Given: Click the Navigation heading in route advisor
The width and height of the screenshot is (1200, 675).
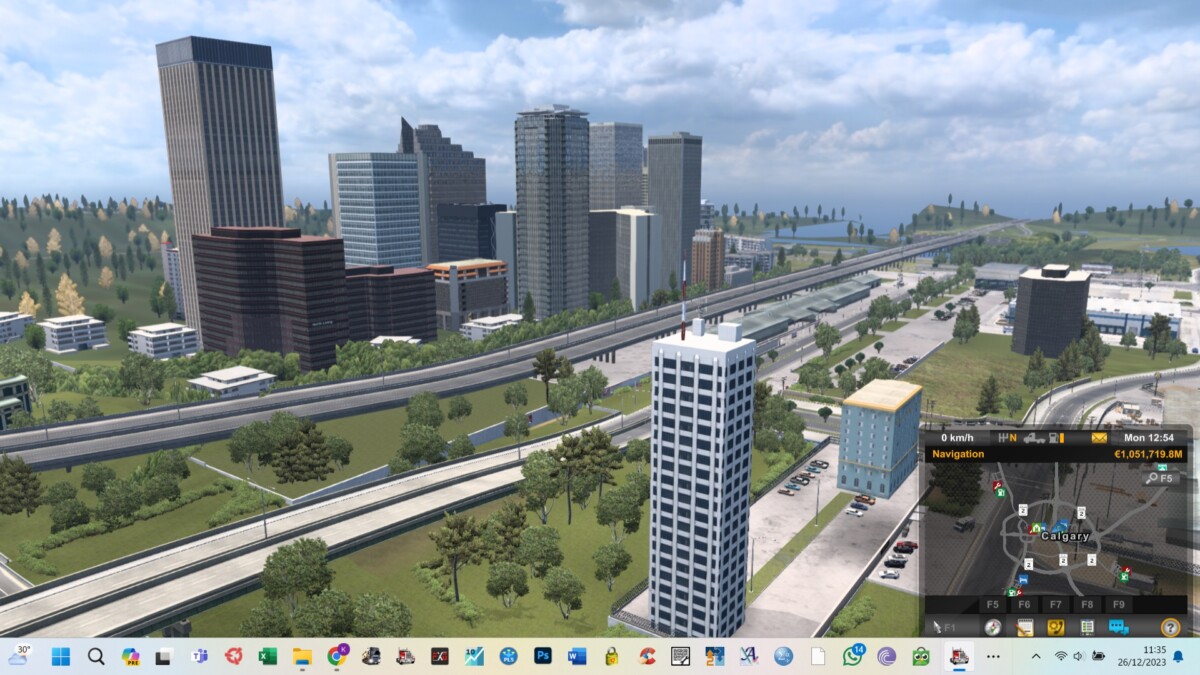Looking at the screenshot, I should [958, 454].
